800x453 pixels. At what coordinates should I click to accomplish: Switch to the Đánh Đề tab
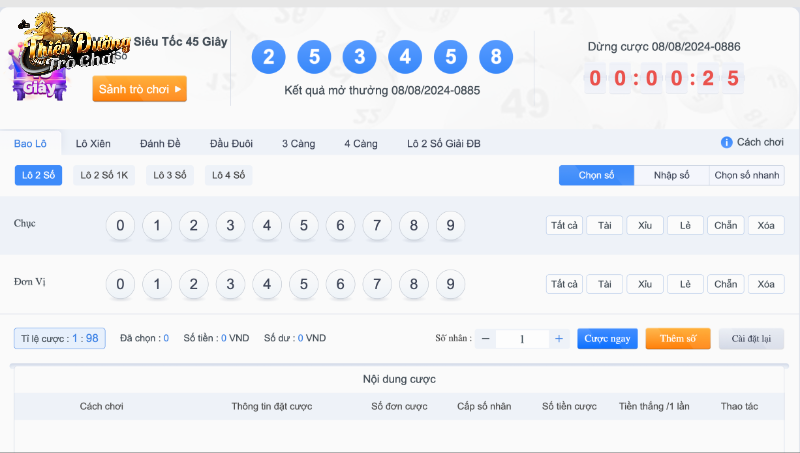160,144
